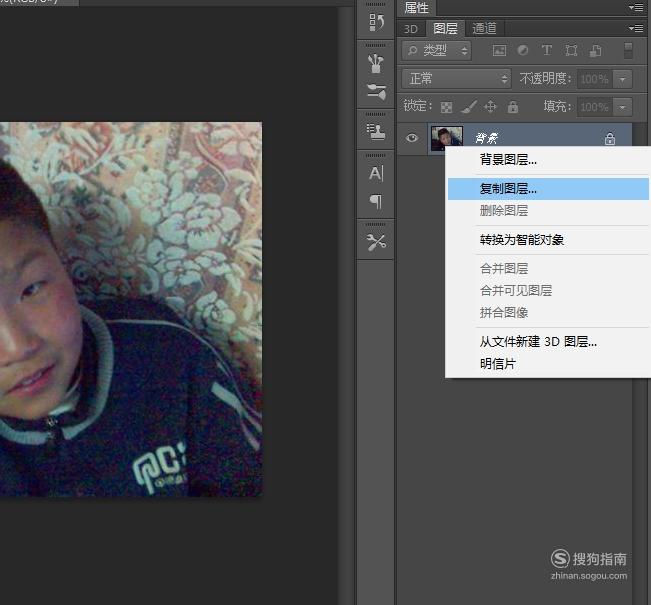The height and width of the screenshot is (605, 651).
Task: Click the 背景 layer name text
Action: pos(486,138)
